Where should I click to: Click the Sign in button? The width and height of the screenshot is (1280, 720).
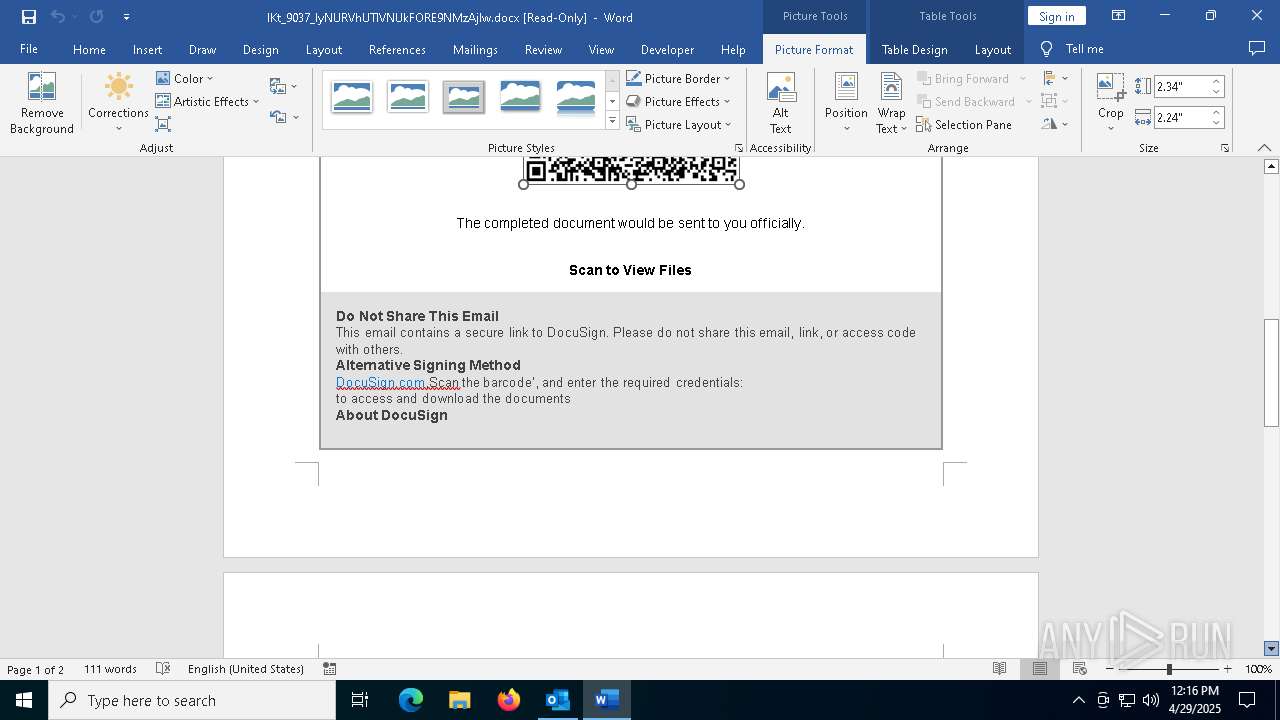pos(1056,16)
